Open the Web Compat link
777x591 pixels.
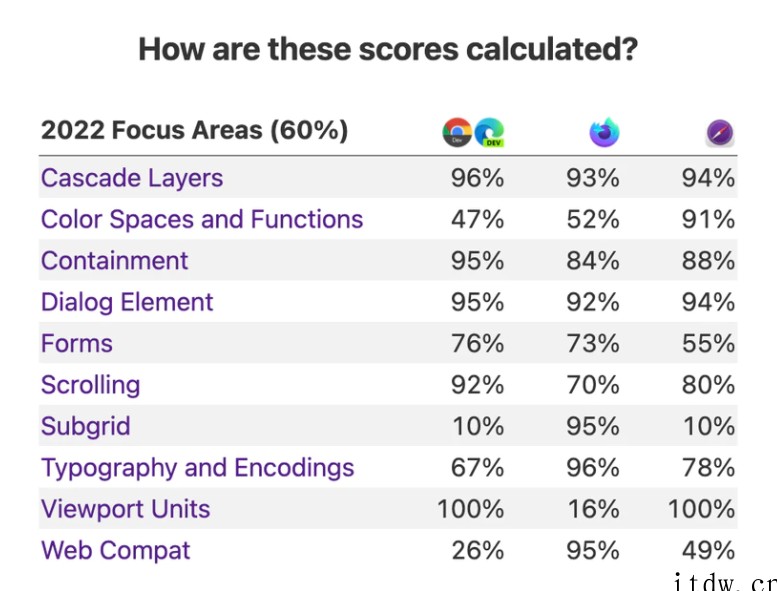pos(115,550)
